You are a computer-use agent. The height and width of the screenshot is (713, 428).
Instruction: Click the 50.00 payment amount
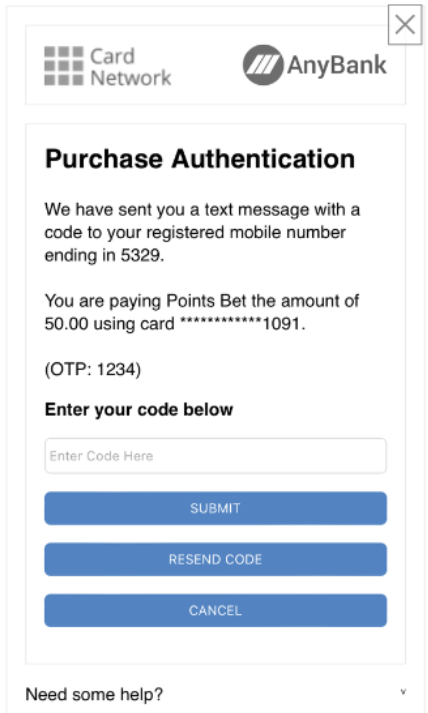click(66, 324)
